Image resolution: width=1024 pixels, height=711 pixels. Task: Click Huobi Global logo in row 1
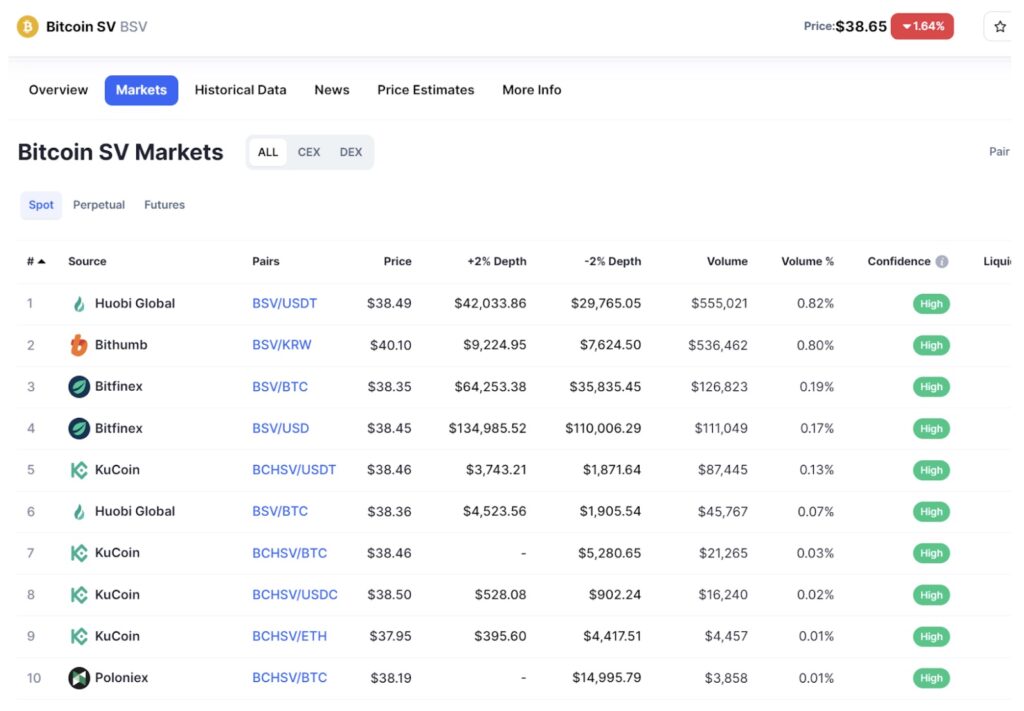79,304
